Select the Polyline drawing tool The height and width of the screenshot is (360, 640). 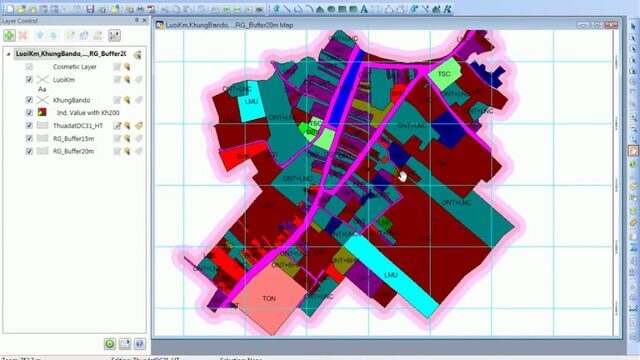298,9
